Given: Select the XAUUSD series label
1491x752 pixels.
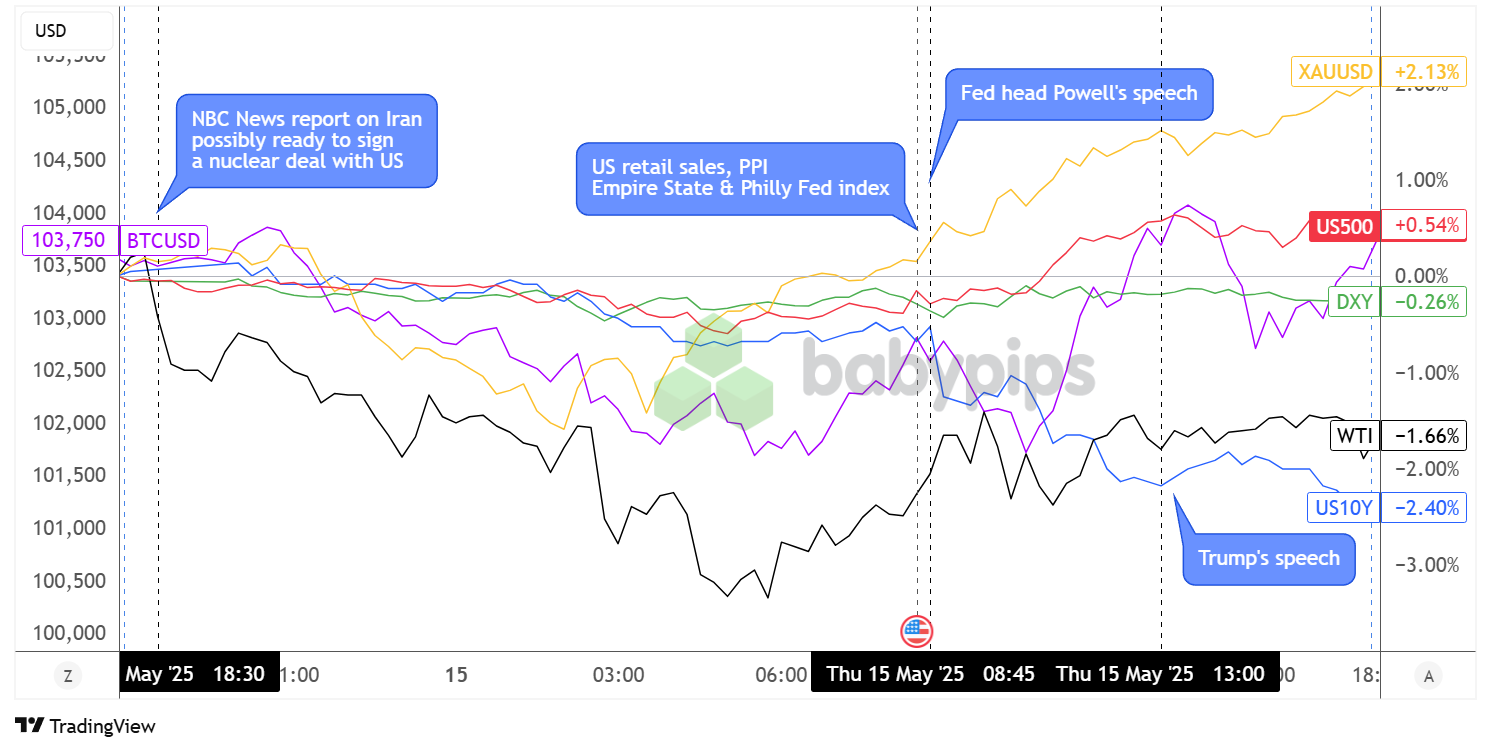Looking at the screenshot, I should coord(1335,71).
